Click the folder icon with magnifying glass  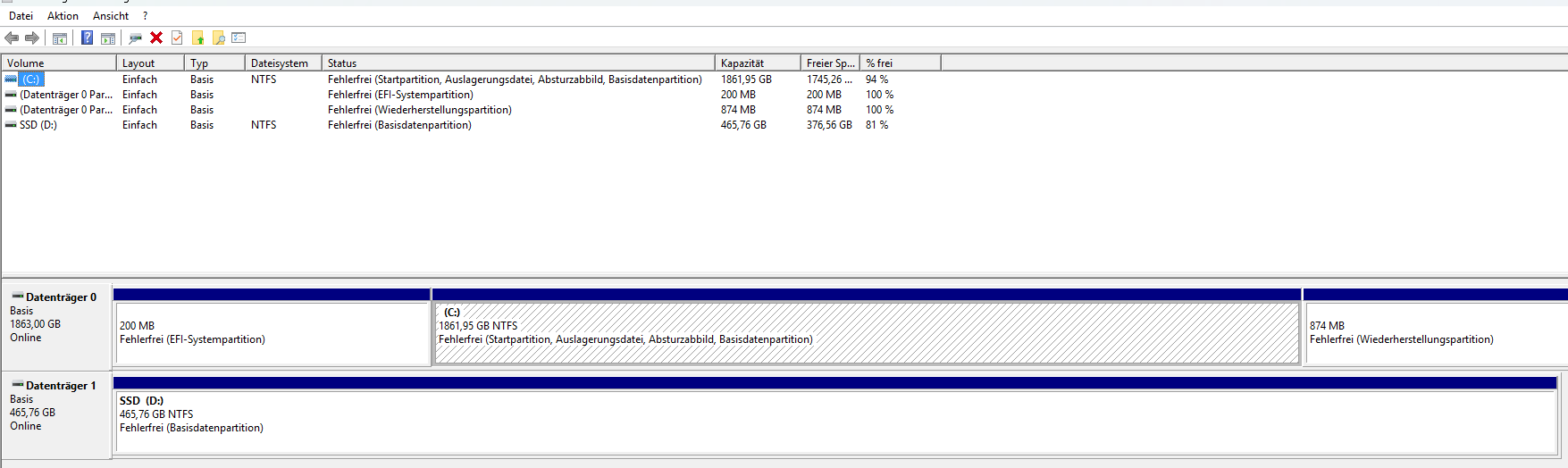[x=218, y=38]
